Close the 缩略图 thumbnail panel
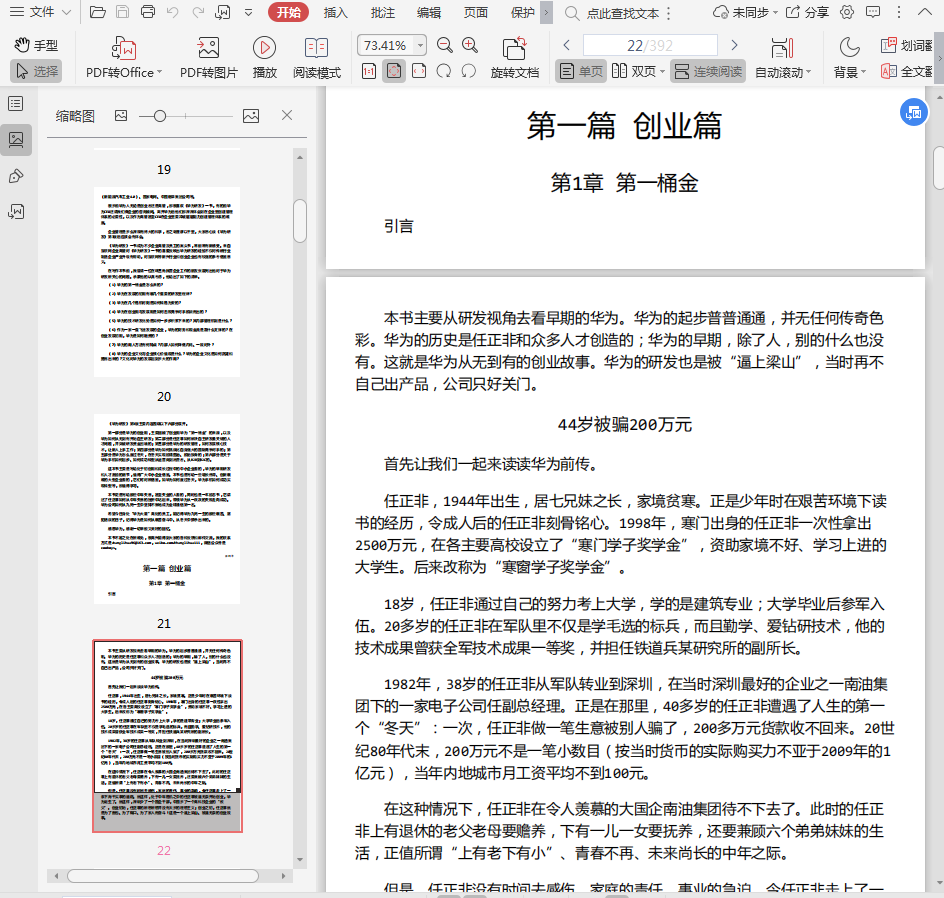Screen dimensions: 944x898 (x=287, y=115)
